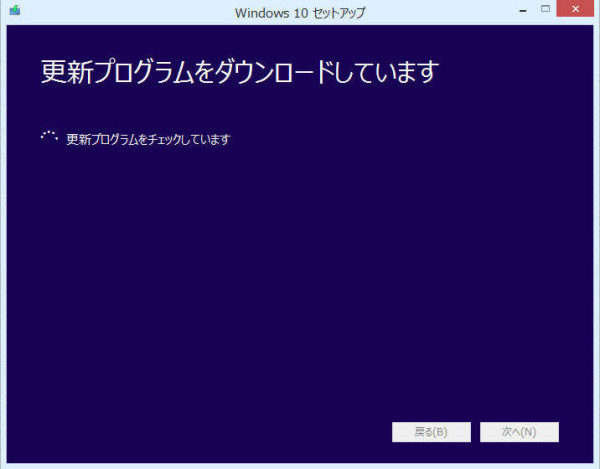Viewport: 600px width, 469px height.
Task: Click the spinning progress indicator dots
Action: [x=49, y=136]
